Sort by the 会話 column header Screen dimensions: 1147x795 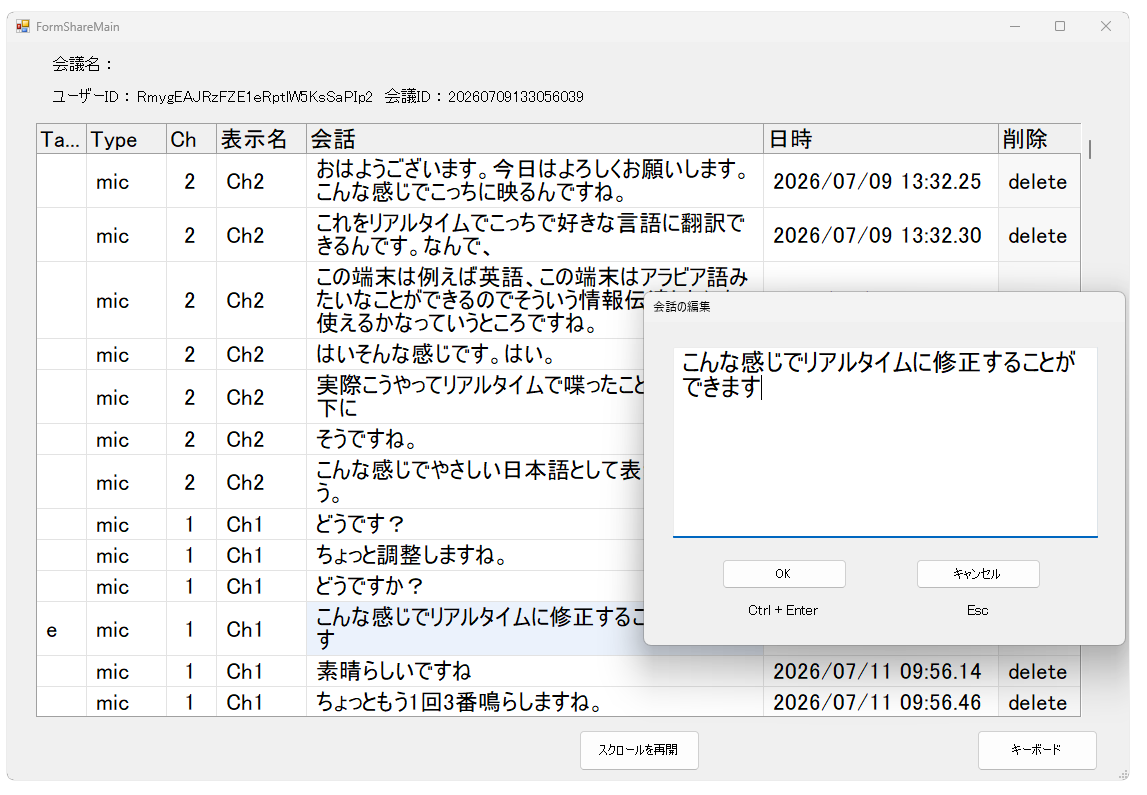point(535,139)
